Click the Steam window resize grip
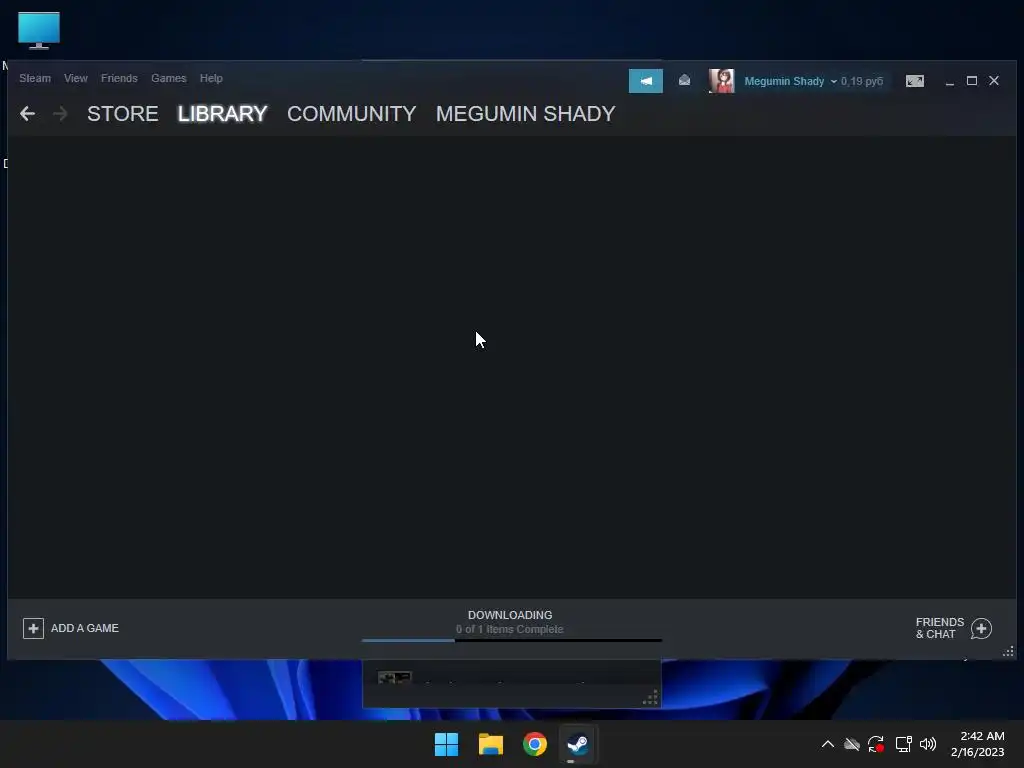The width and height of the screenshot is (1024, 768). coord(1008,651)
